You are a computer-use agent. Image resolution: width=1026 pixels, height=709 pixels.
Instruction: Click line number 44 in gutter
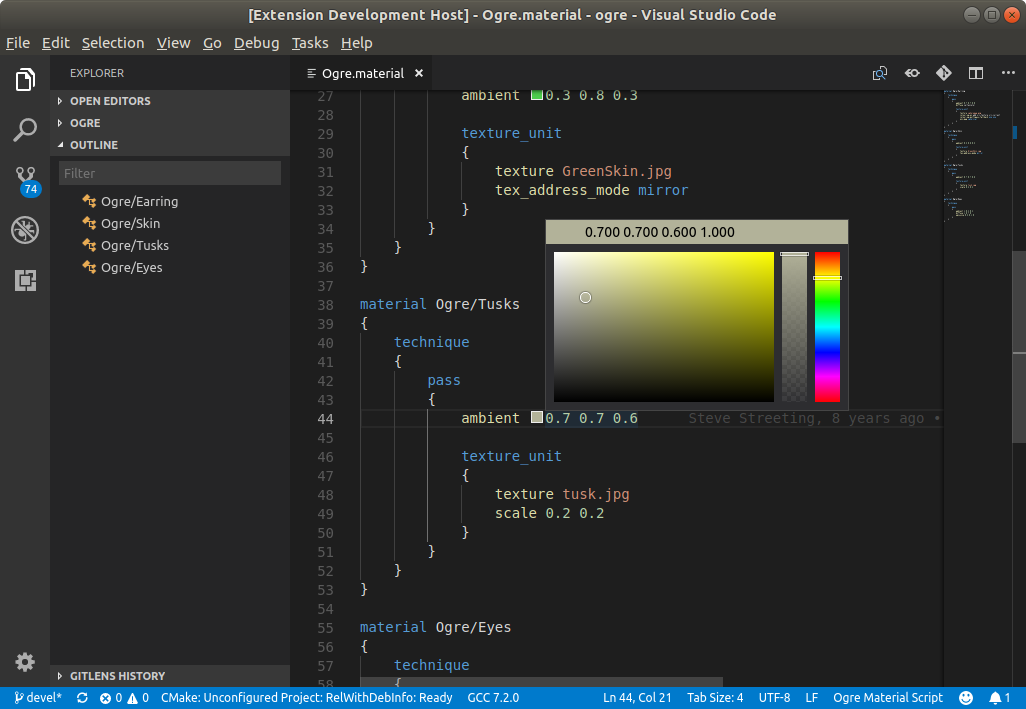point(326,419)
